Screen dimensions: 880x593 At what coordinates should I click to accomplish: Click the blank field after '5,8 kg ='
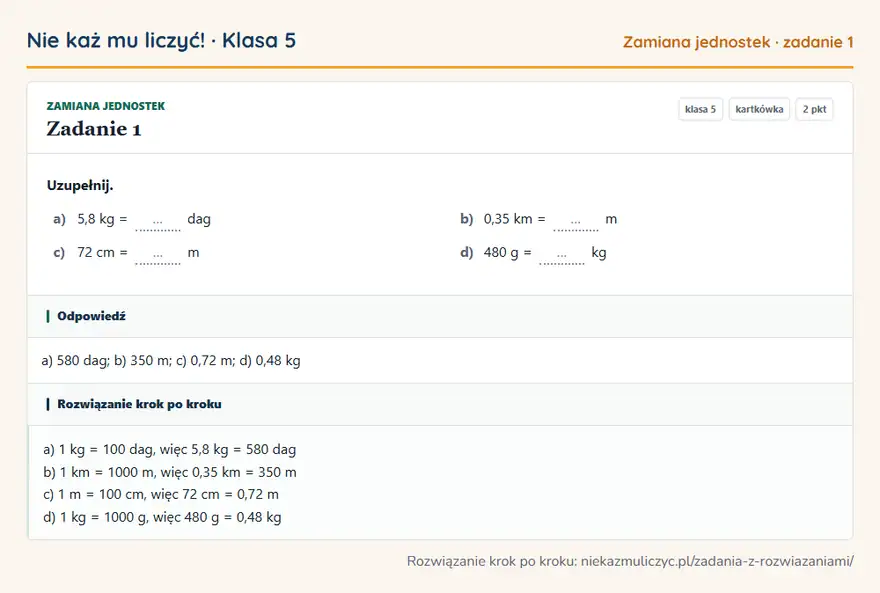coord(158,222)
